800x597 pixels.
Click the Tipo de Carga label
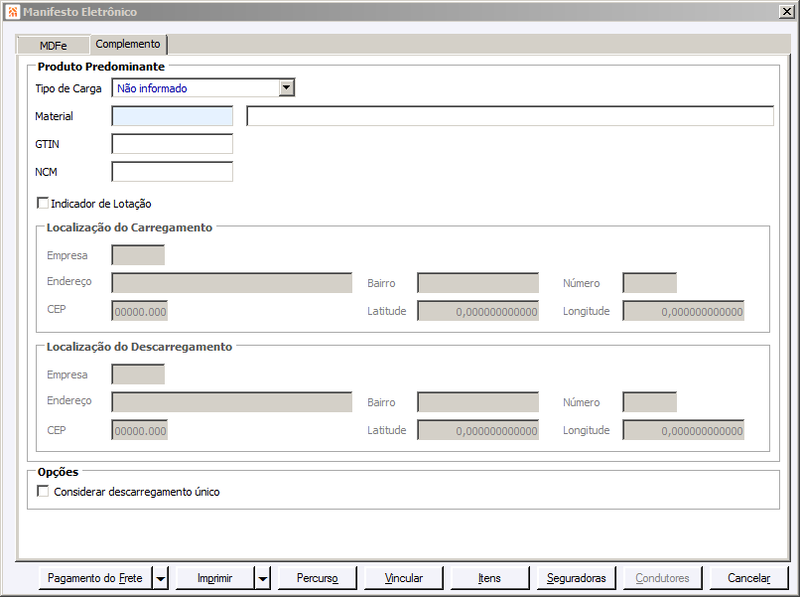pyautogui.click(x=68, y=88)
